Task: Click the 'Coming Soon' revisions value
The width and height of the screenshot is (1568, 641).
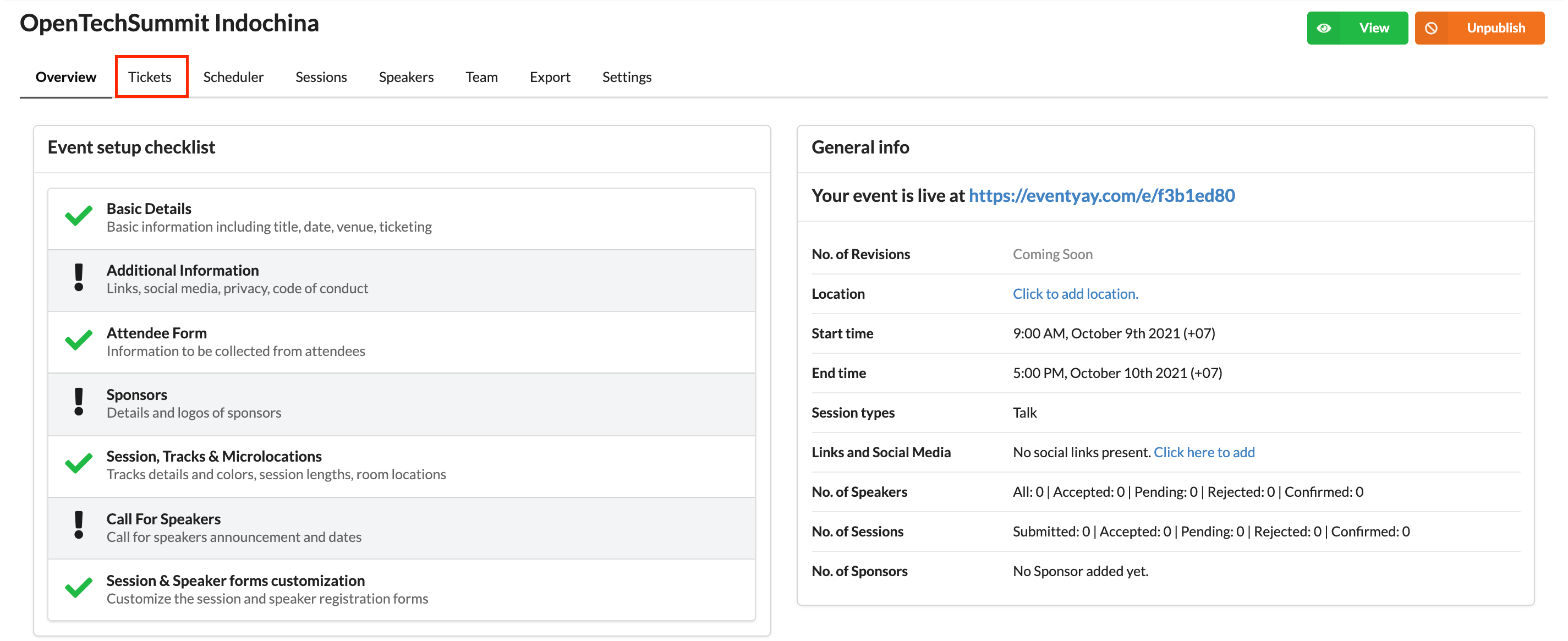Action: (x=1052, y=254)
